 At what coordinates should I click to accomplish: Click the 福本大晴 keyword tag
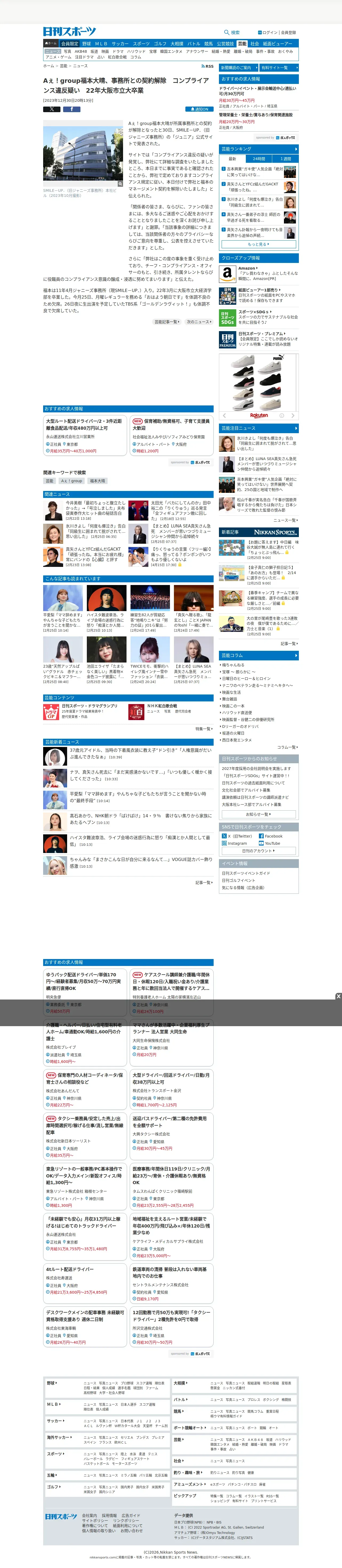click(98, 481)
